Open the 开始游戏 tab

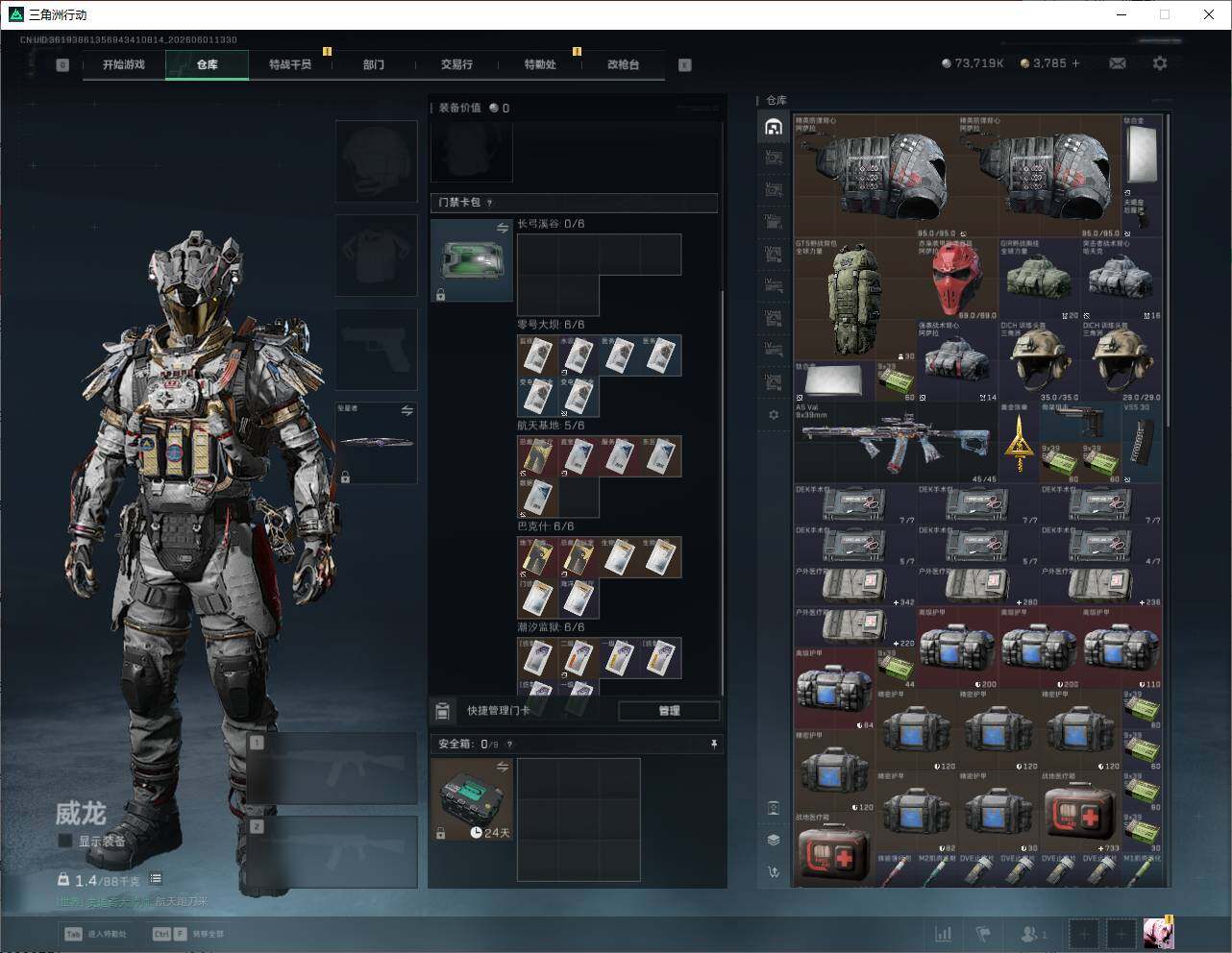(124, 64)
